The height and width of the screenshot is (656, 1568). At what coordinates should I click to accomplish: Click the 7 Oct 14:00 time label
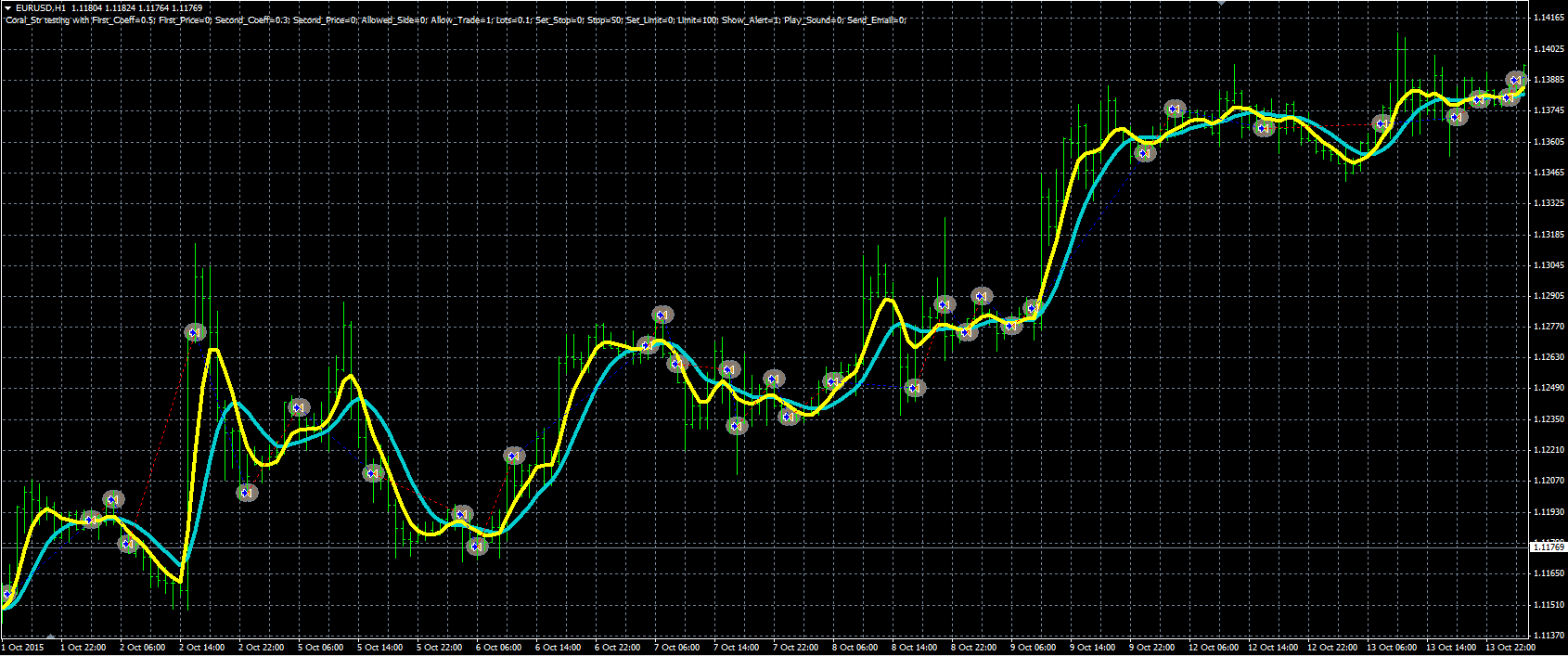(x=737, y=648)
